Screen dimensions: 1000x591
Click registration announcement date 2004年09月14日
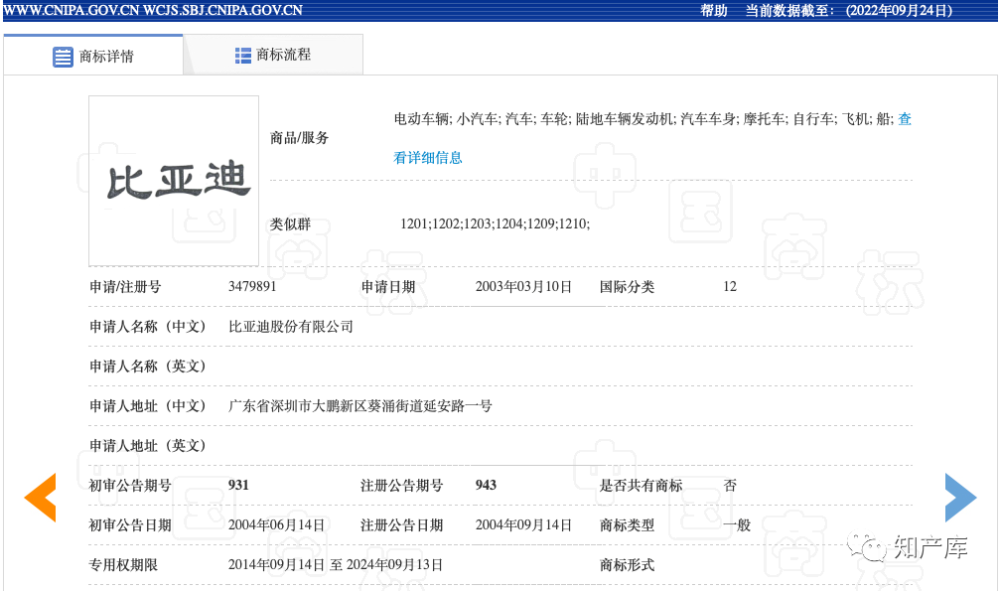point(523,525)
